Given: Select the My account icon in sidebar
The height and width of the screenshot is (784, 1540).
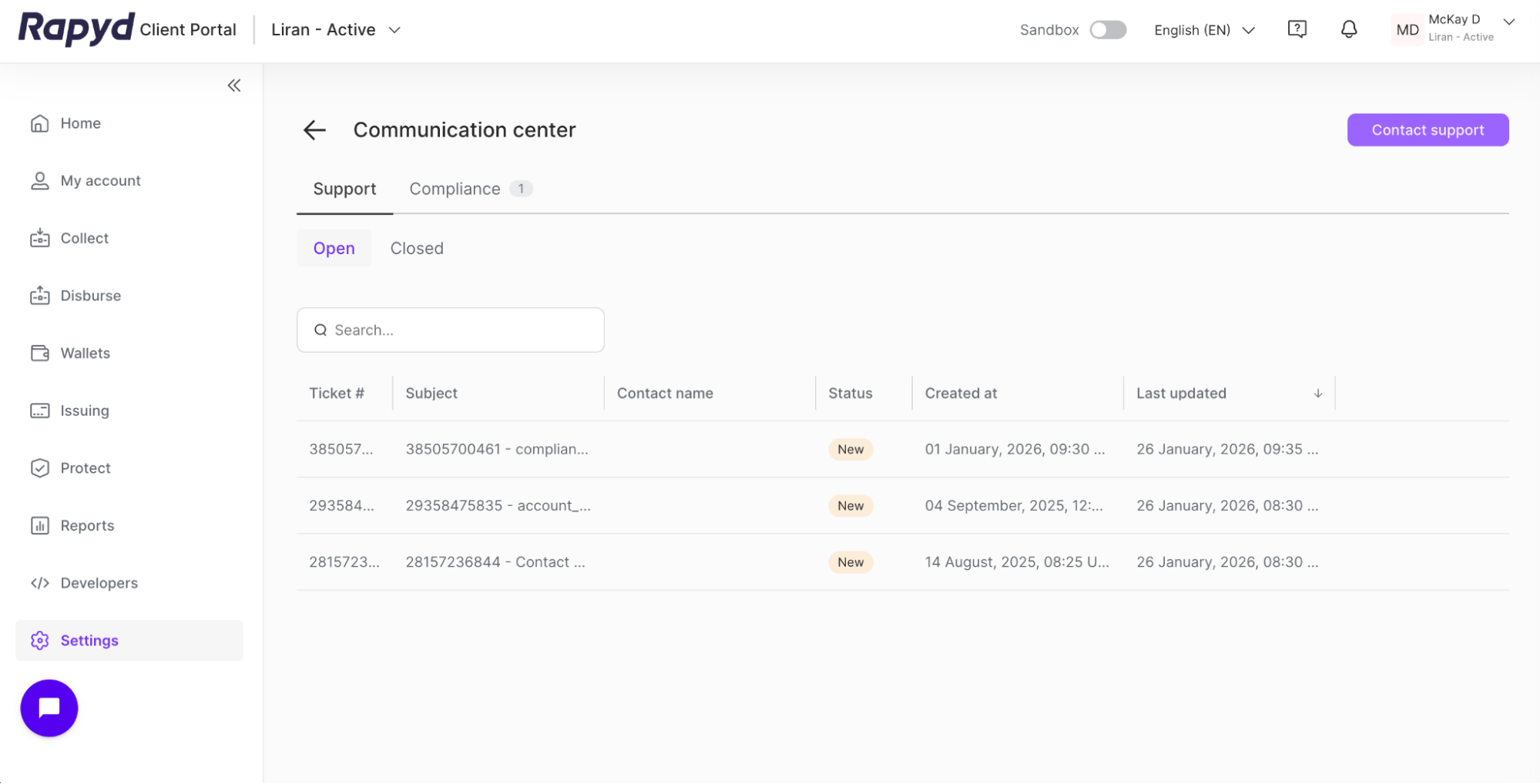Looking at the screenshot, I should 39,180.
